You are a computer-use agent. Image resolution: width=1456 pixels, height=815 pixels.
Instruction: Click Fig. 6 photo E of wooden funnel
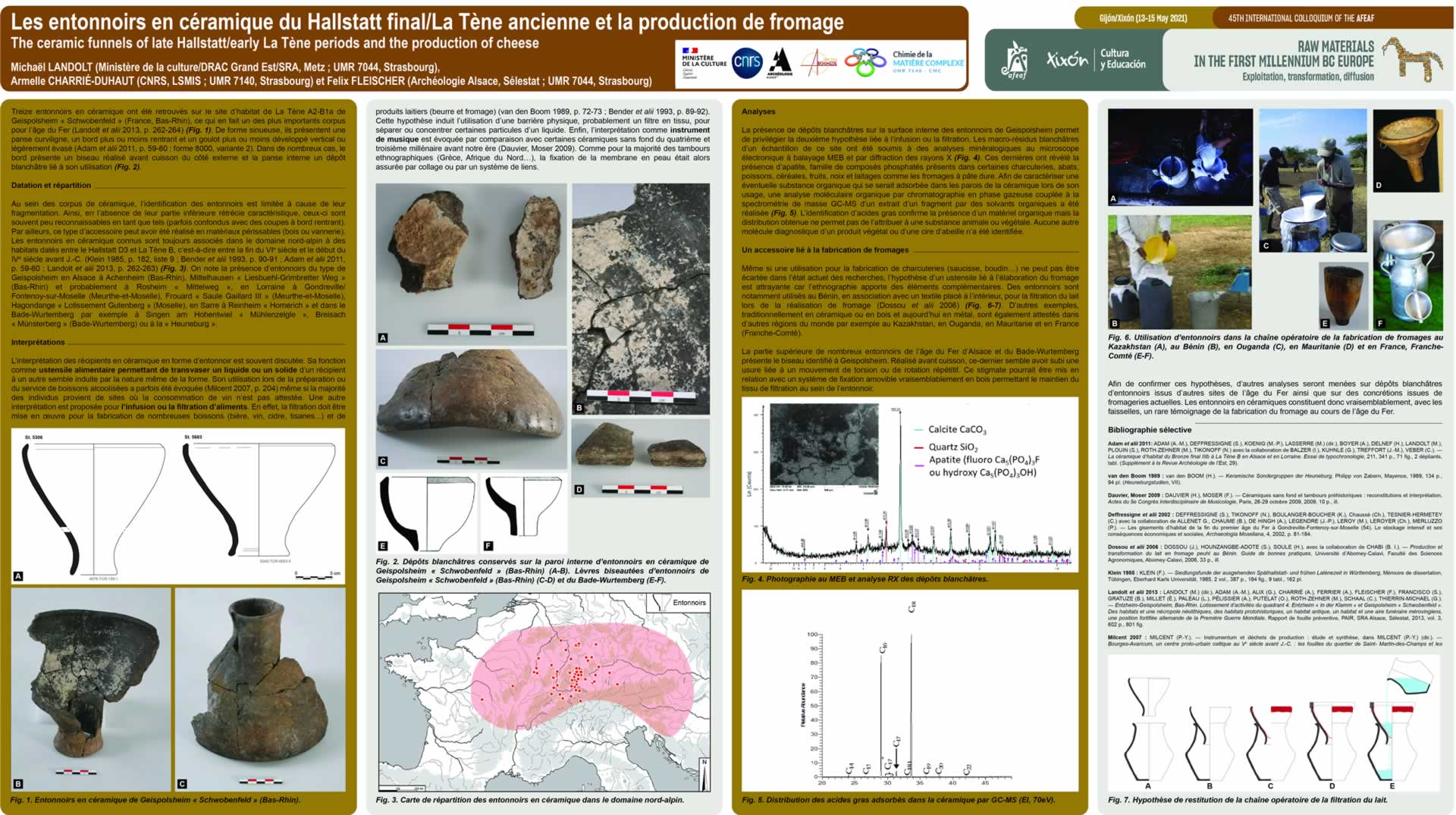coord(1343,295)
